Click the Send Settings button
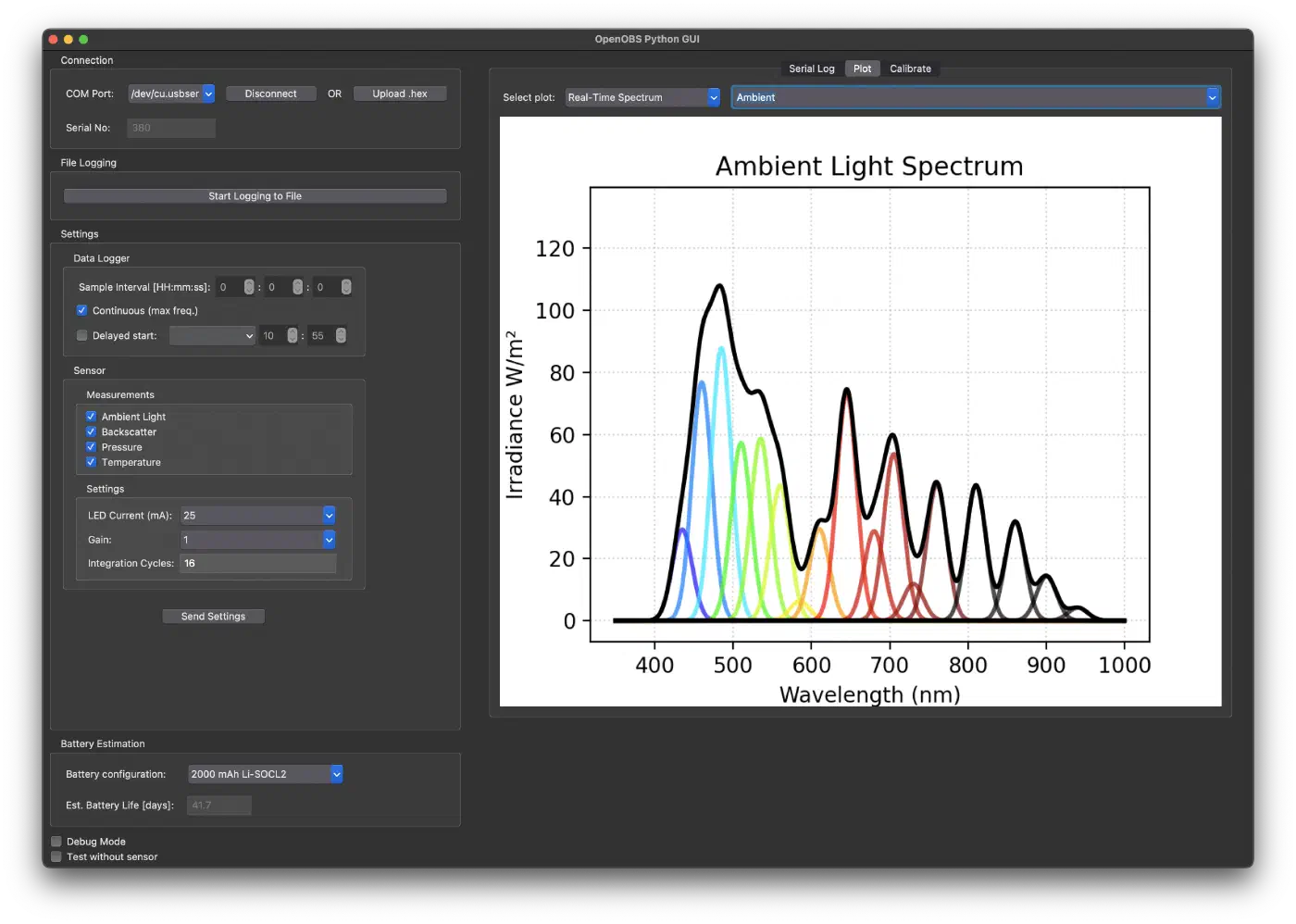The height and width of the screenshot is (924, 1296). pos(213,617)
